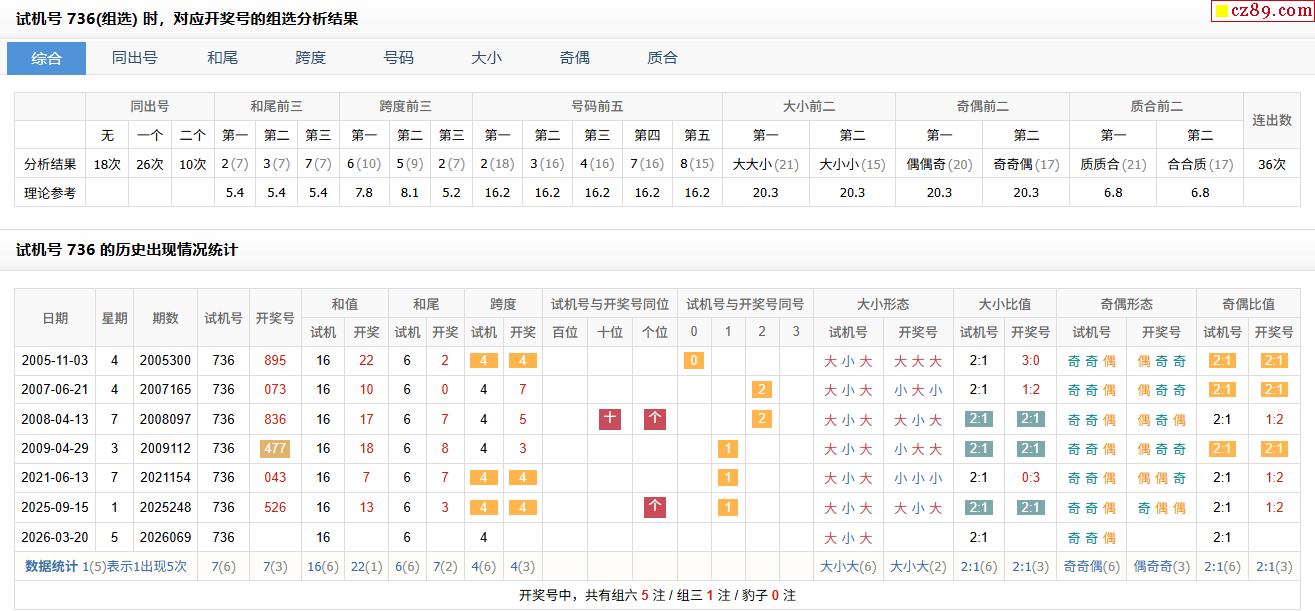Click the highlighted 477 draw number
The width and height of the screenshot is (1315, 611).
pyautogui.click(x=274, y=449)
